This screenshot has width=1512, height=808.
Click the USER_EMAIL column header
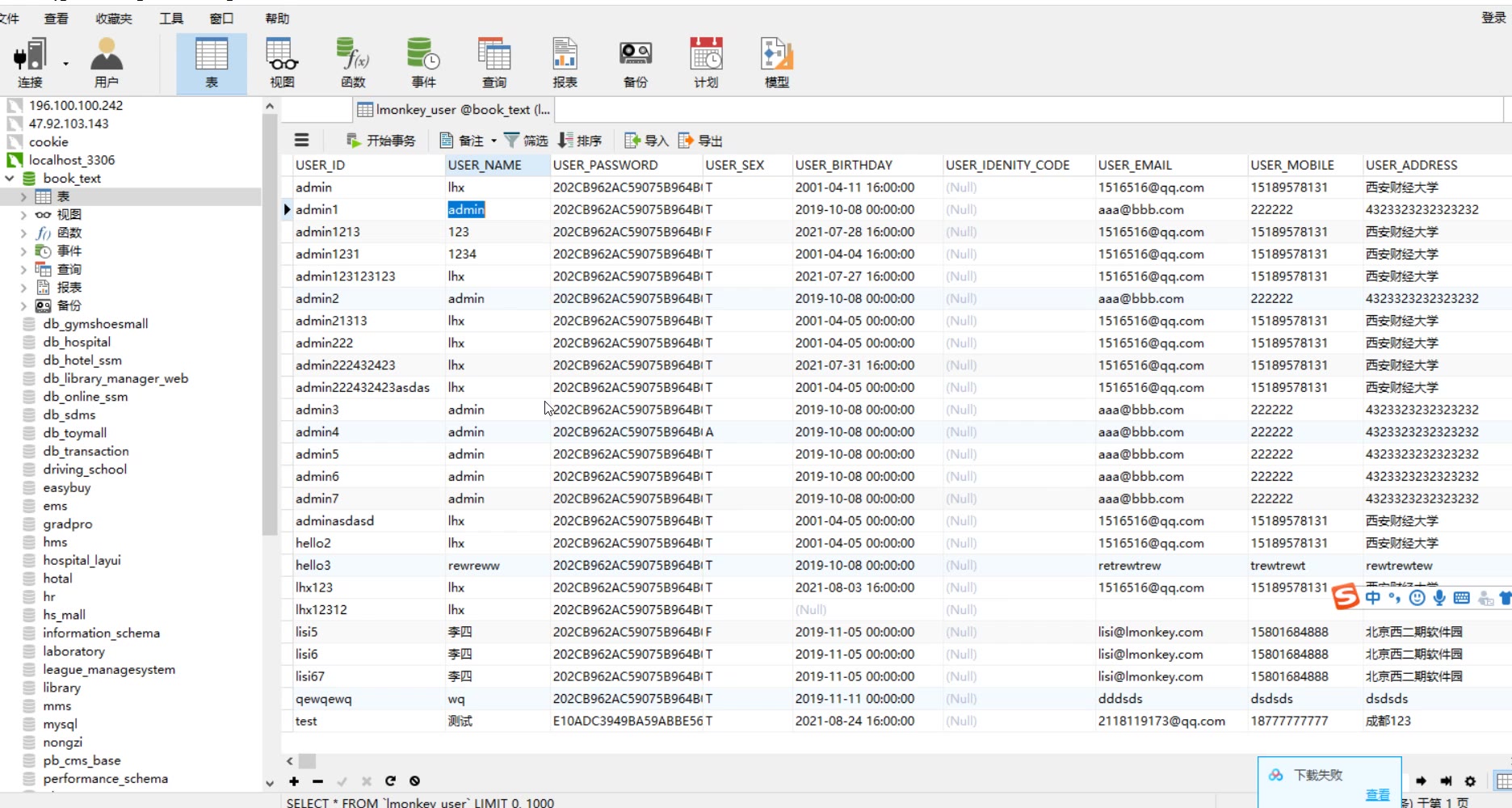pos(1135,165)
